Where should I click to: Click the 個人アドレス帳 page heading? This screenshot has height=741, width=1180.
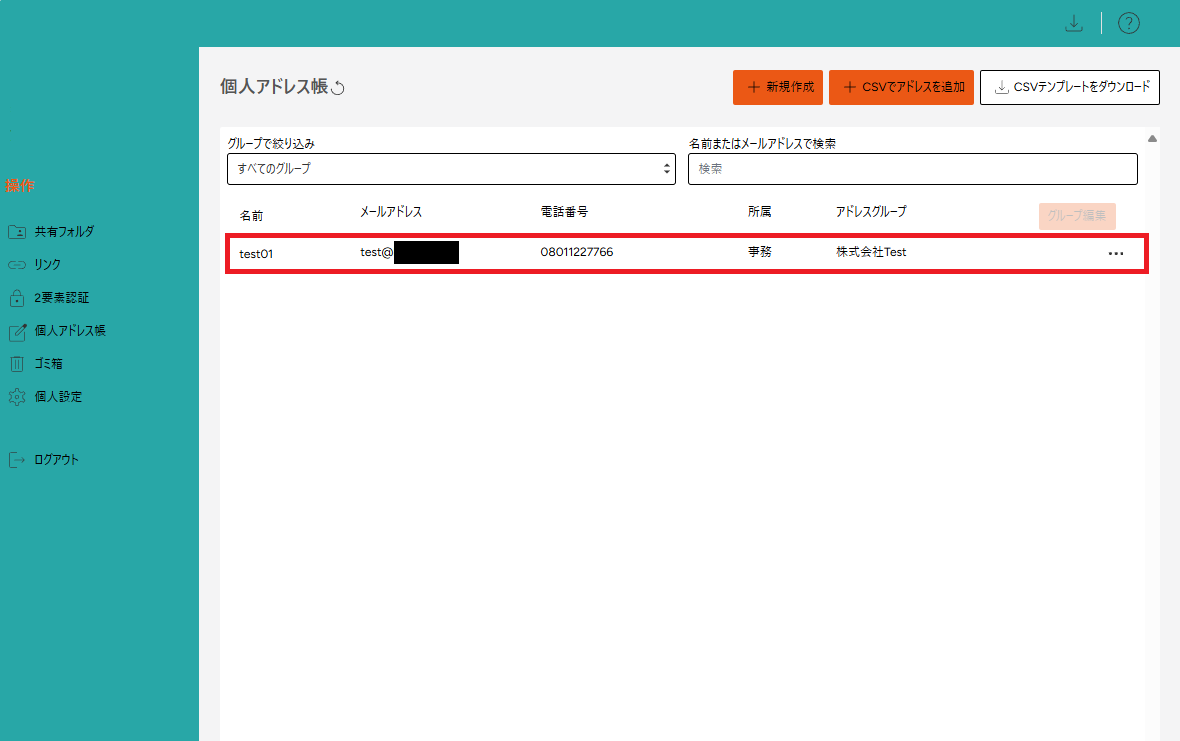274,87
